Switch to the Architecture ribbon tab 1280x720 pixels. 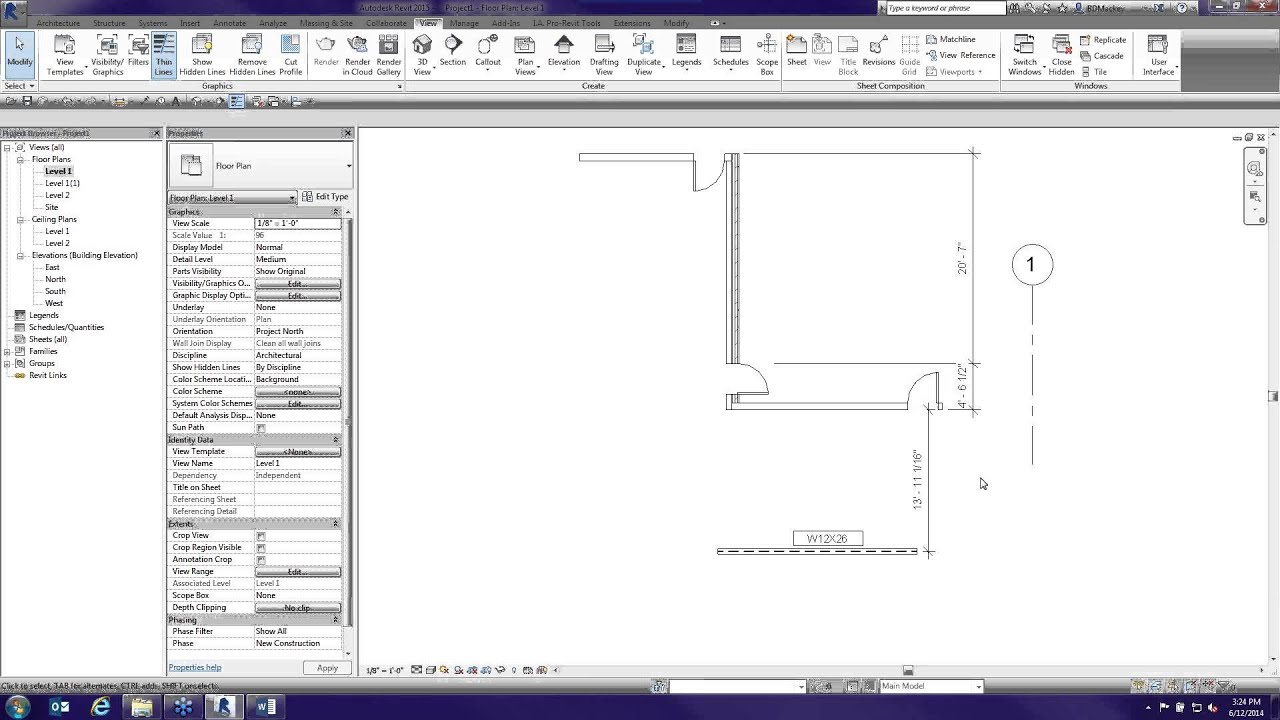pyautogui.click(x=58, y=23)
